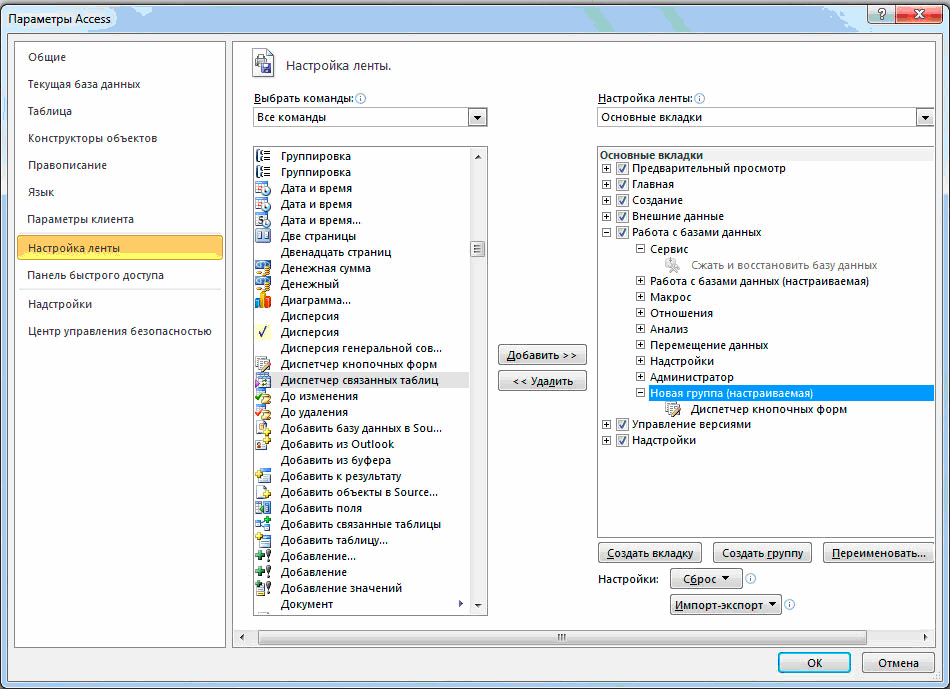Viewport: 950px width, 689px height.
Task: Confirm with the OK button
Action: coord(814,663)
